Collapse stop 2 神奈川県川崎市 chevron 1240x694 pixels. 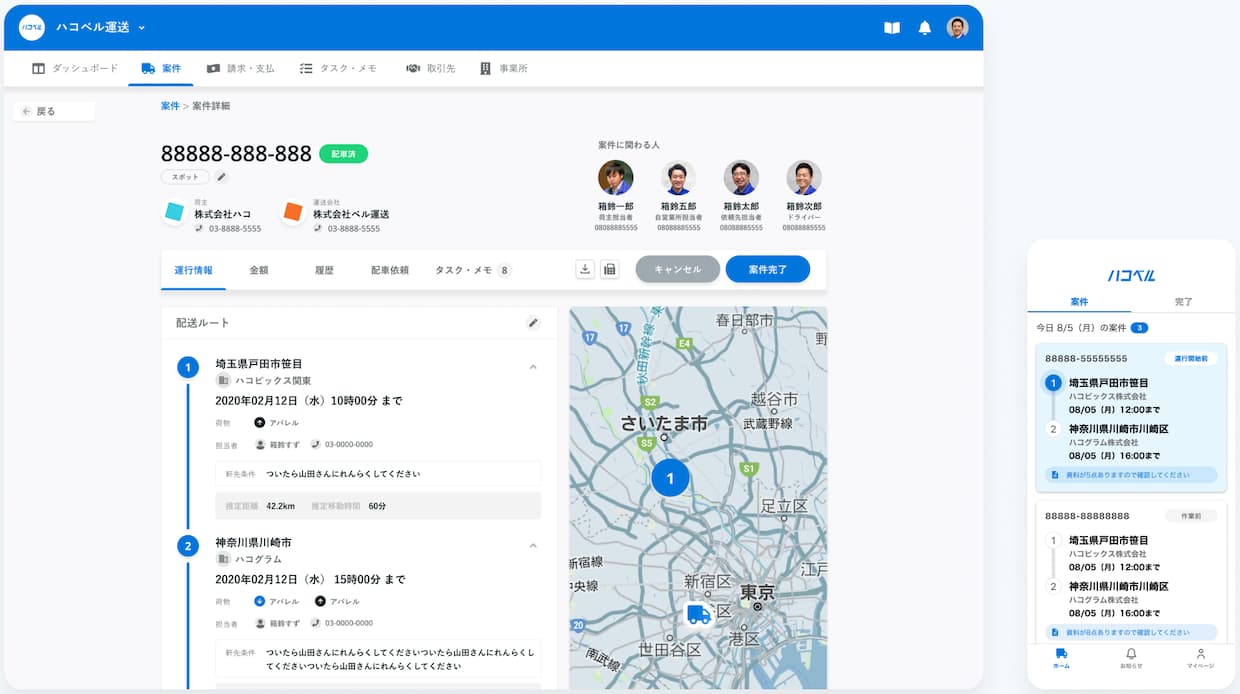[x=533, y=545]
